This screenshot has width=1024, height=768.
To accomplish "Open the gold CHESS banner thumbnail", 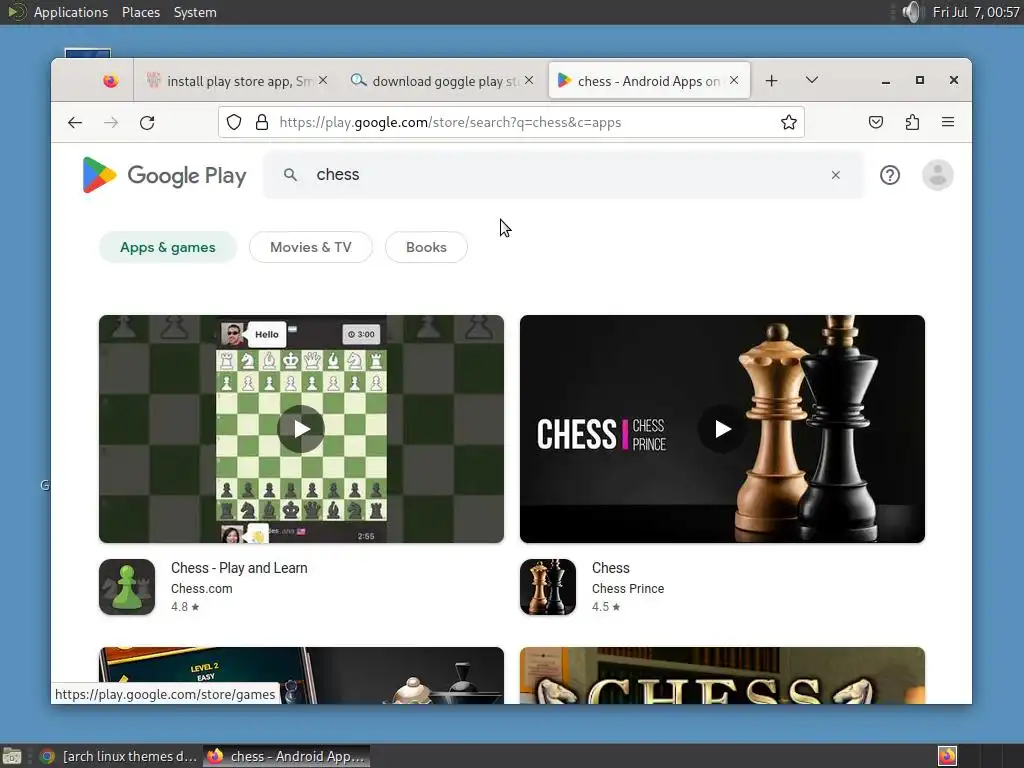I will [722, 675].
